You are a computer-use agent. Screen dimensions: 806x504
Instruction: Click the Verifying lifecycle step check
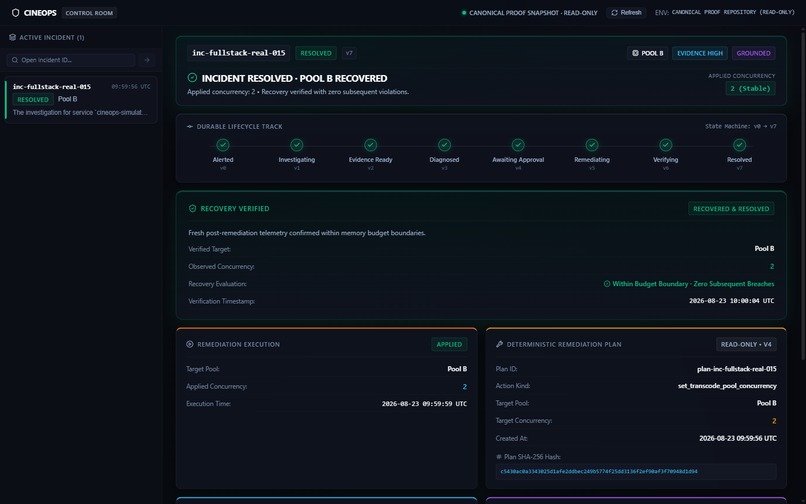666,145
